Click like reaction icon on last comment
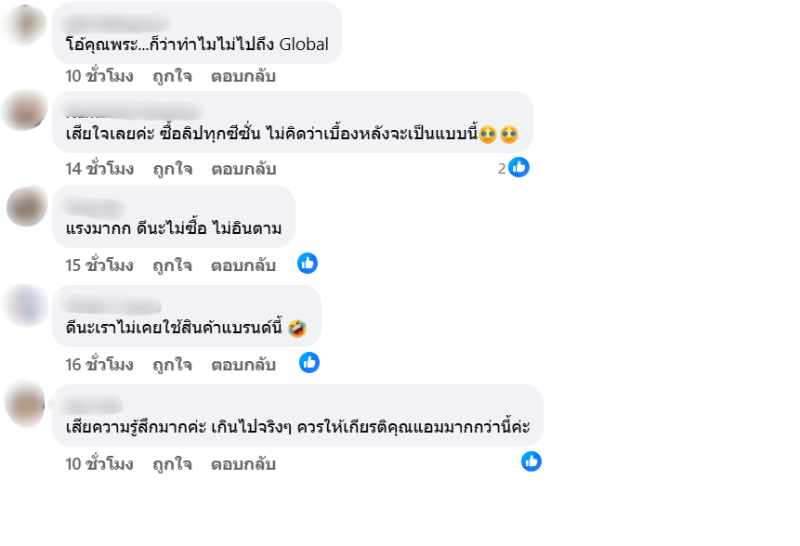Viewport: 800px width, 546px height. pyautogui.click(x=531, y=461)
